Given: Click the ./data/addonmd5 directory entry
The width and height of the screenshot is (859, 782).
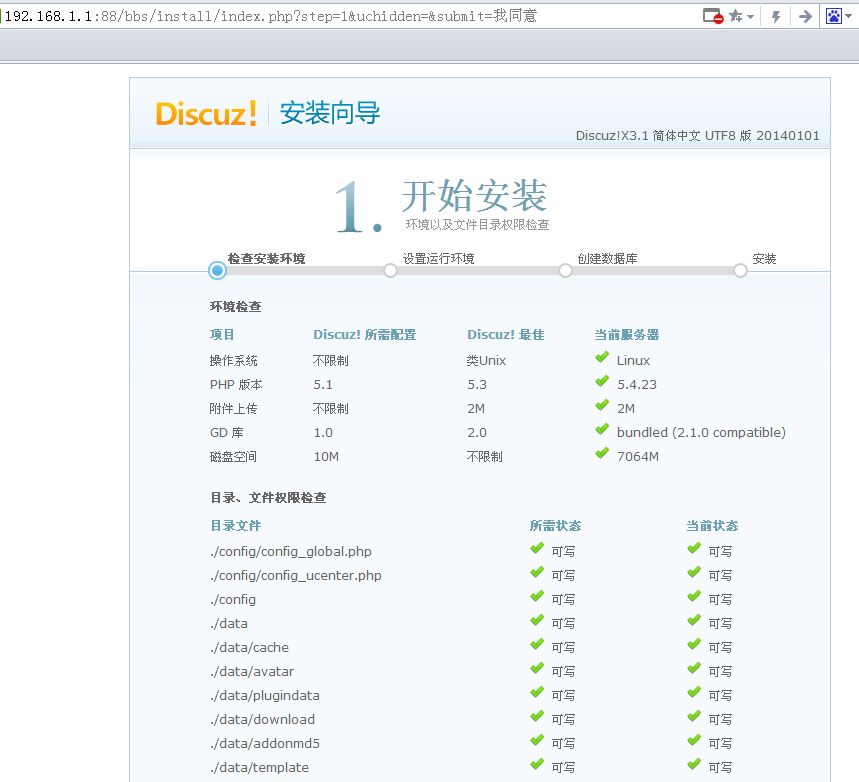Looking at the screenshot, I should point(265,743).
